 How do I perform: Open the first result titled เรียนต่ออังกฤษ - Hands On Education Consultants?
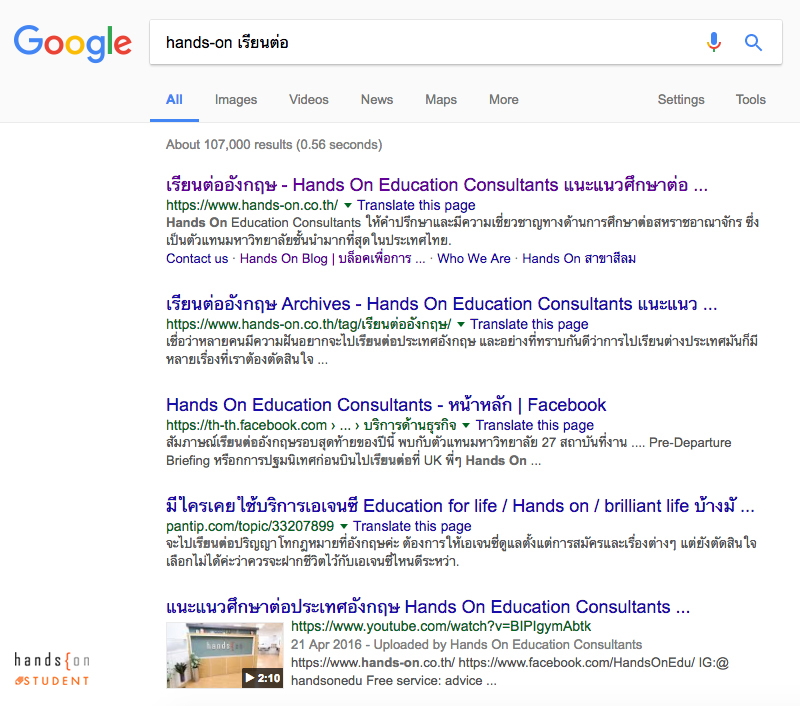coord(437,185)
